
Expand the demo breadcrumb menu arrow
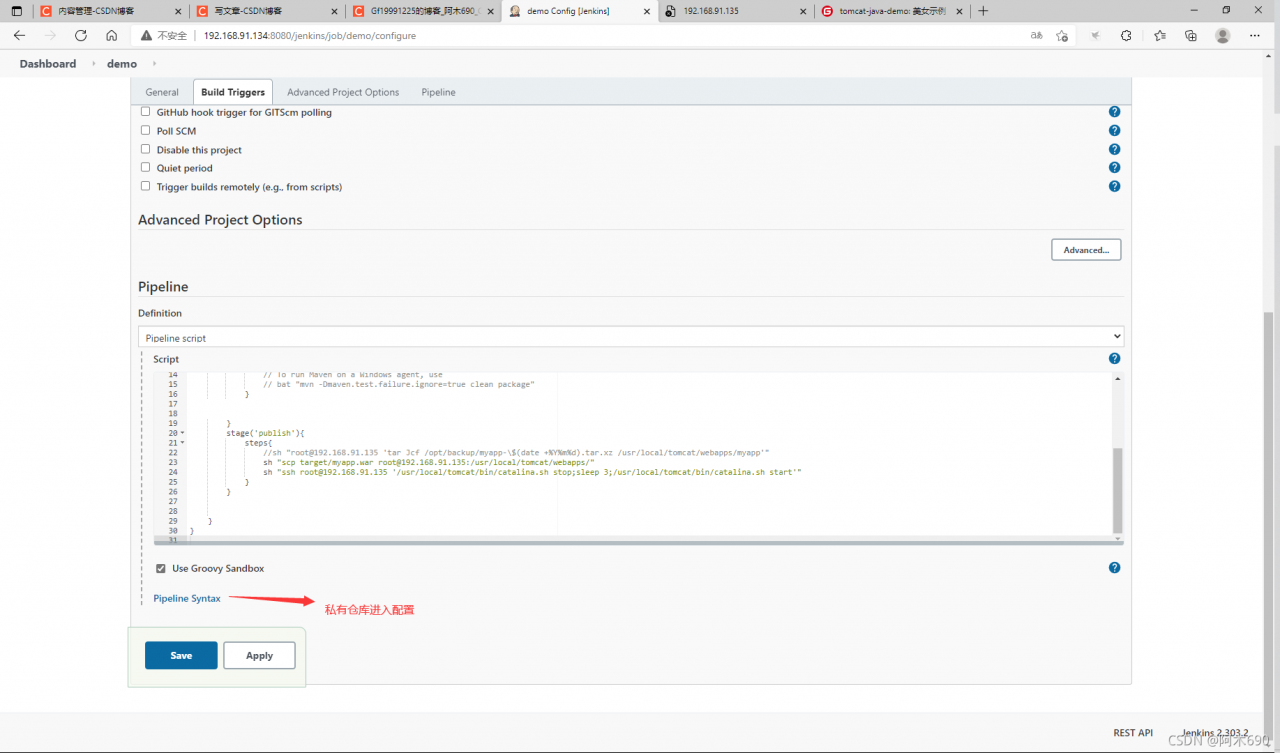(154, 64)
